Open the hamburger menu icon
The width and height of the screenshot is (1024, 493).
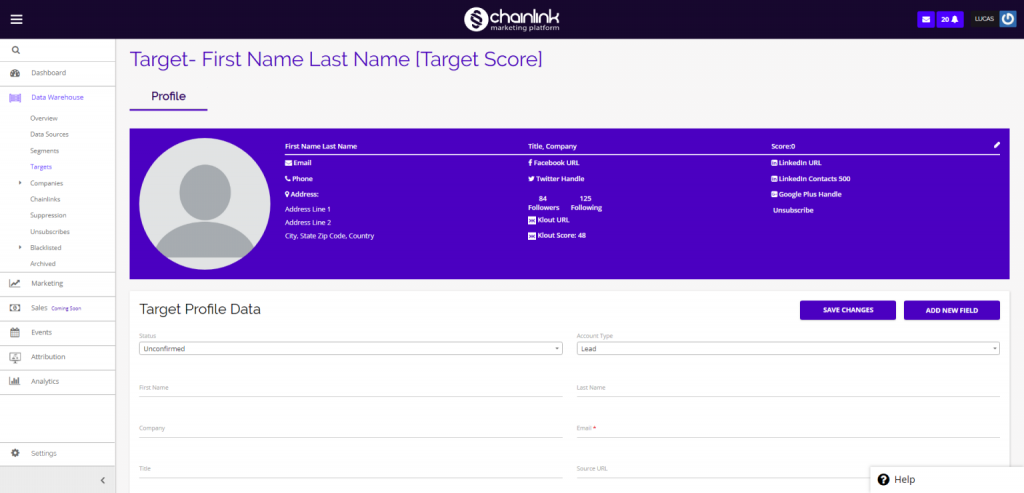click(16, 19)
